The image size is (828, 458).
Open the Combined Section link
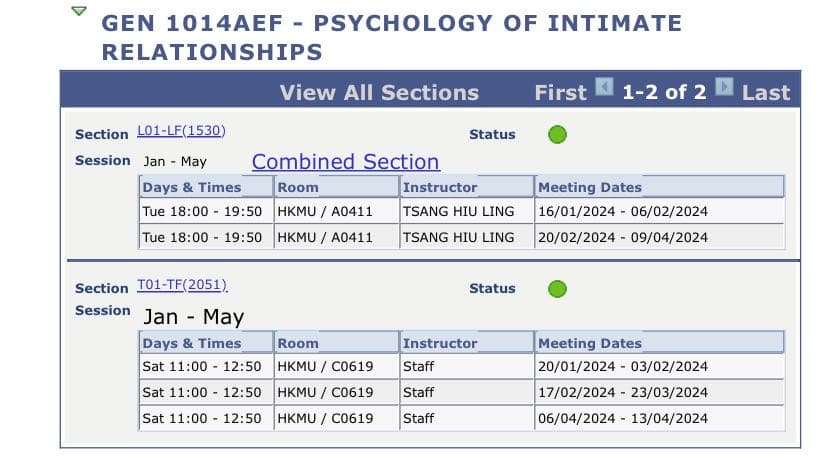click(345, 162)
